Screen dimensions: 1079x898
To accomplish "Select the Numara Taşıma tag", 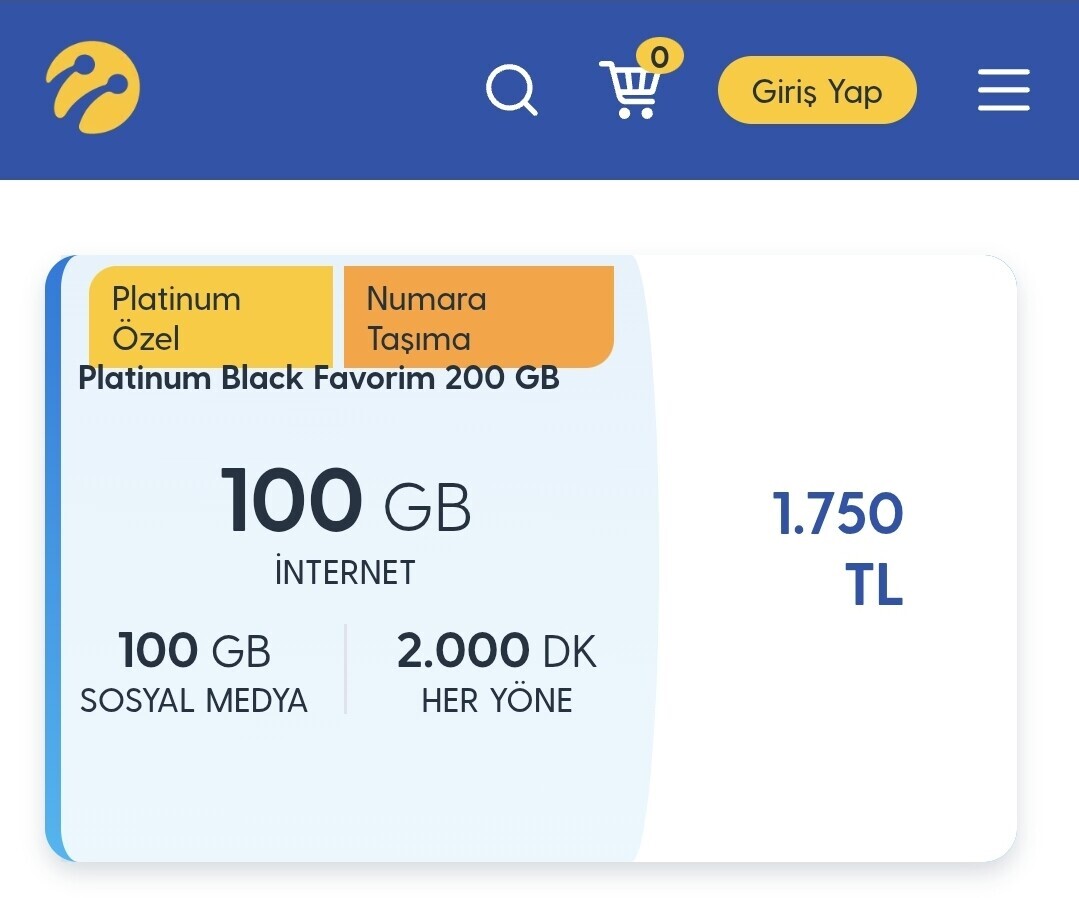I will coord(479,317).
